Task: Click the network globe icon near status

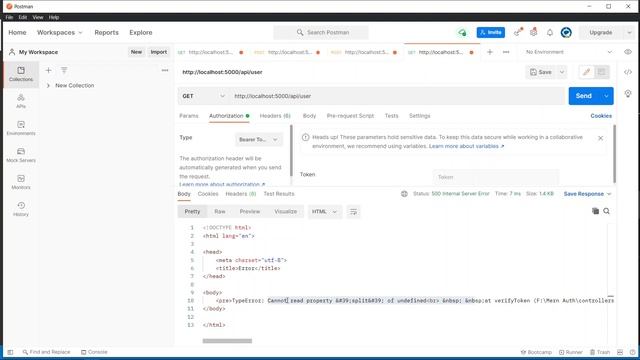Action: [x=404, y=194]
